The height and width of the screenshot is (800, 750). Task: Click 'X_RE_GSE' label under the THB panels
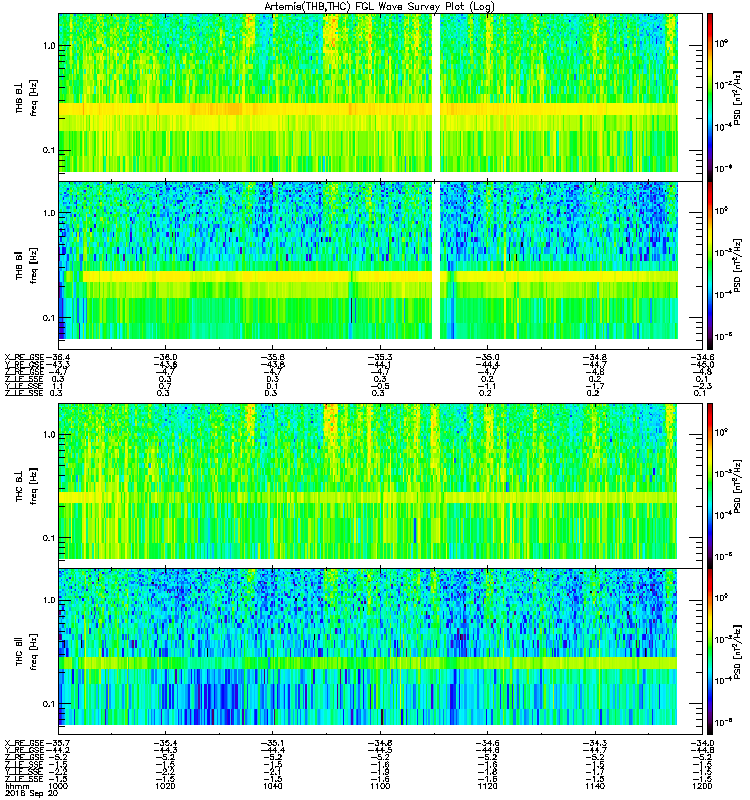point(24,357)
